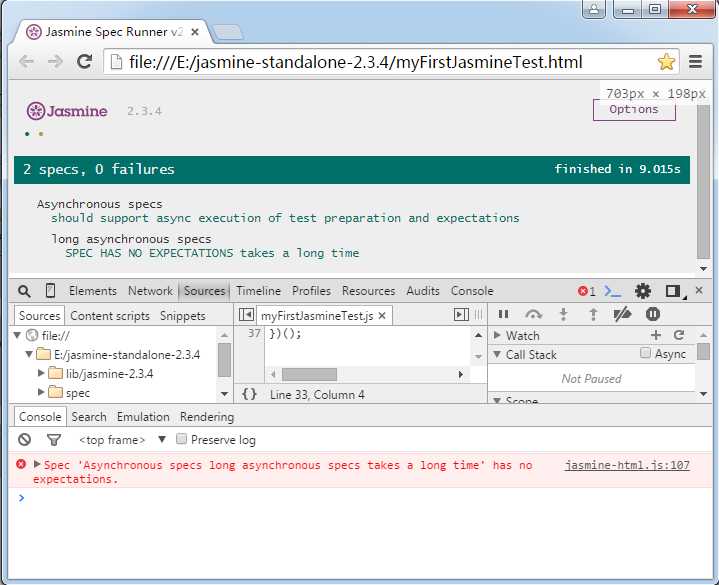
Task: Step into next function call
Action: pyautogui.click(x=564, y=314)
